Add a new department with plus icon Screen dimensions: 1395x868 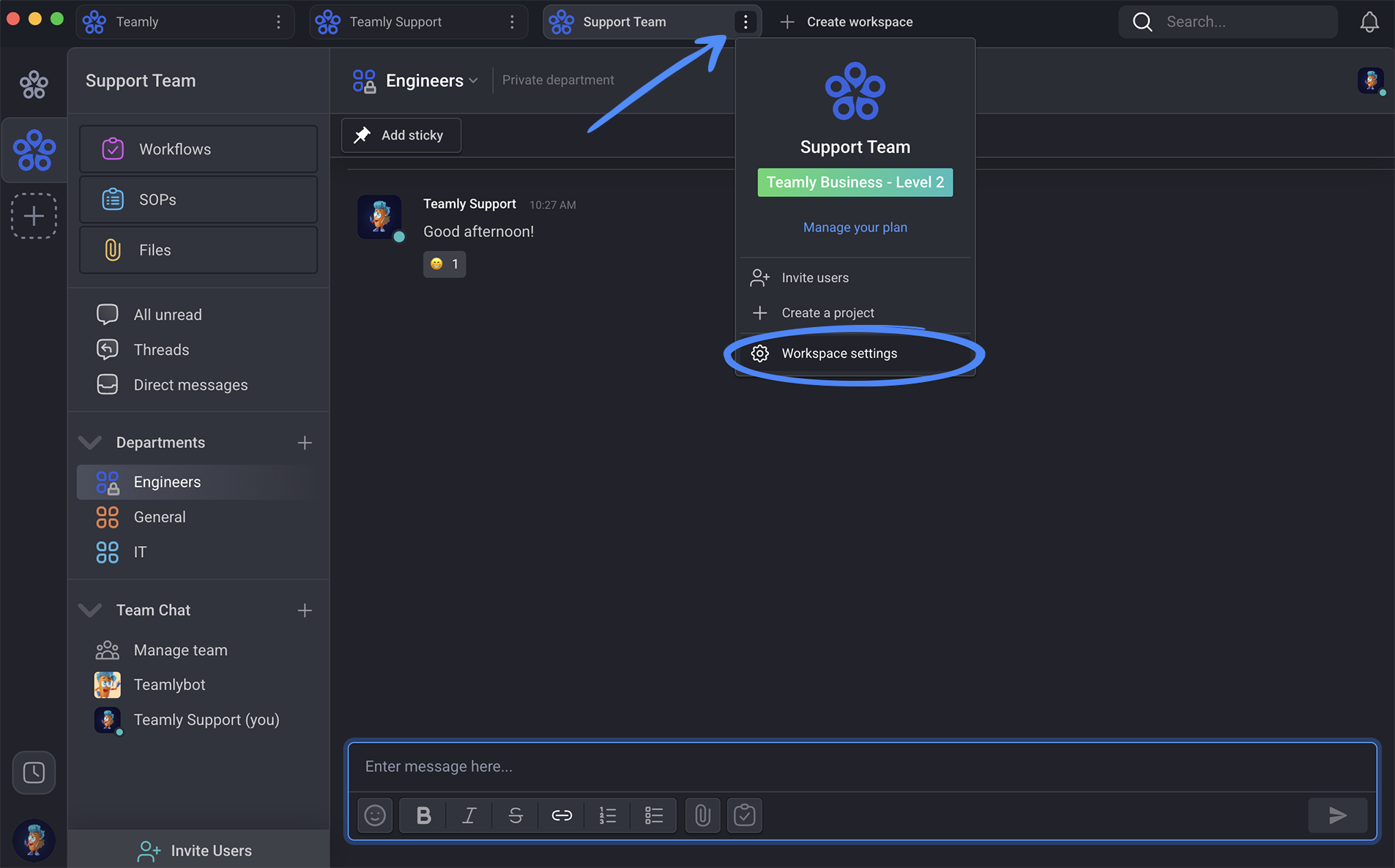coord(305,443)
